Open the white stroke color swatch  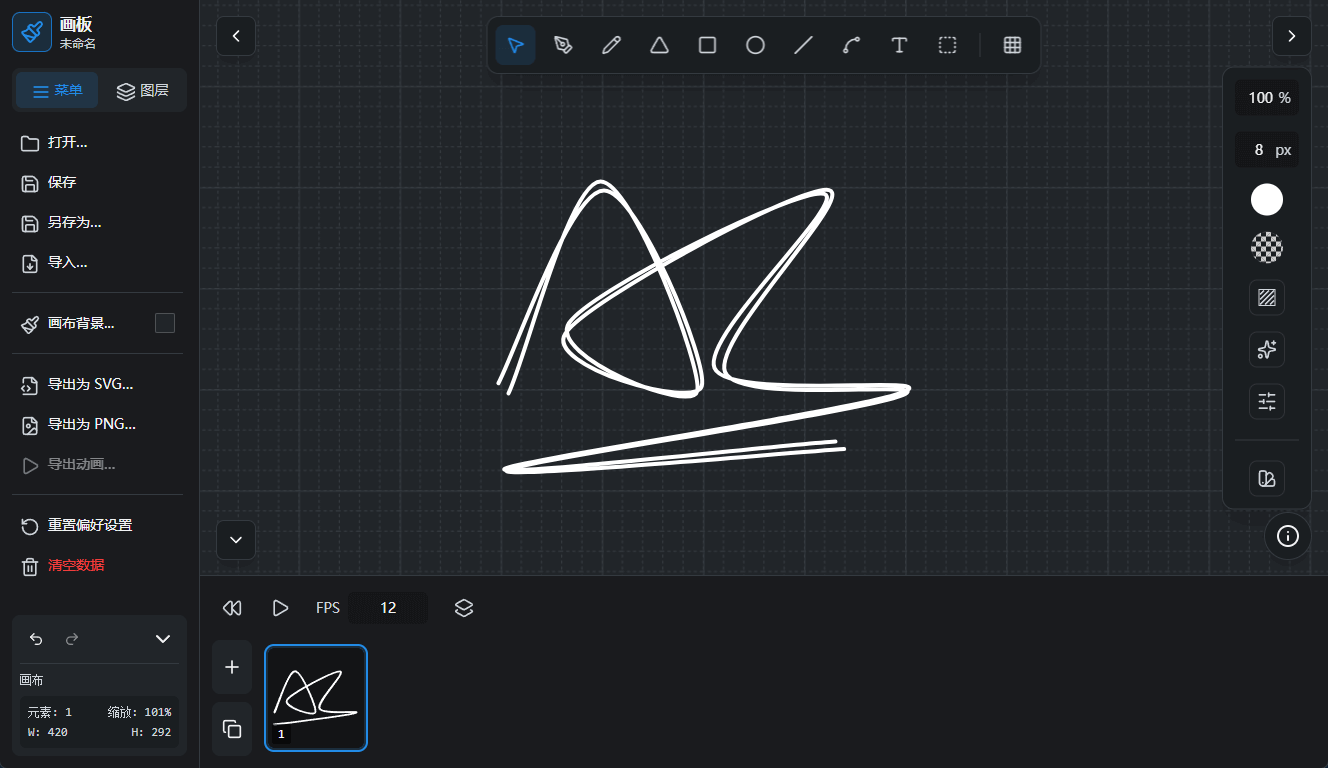coord(1267,200)
